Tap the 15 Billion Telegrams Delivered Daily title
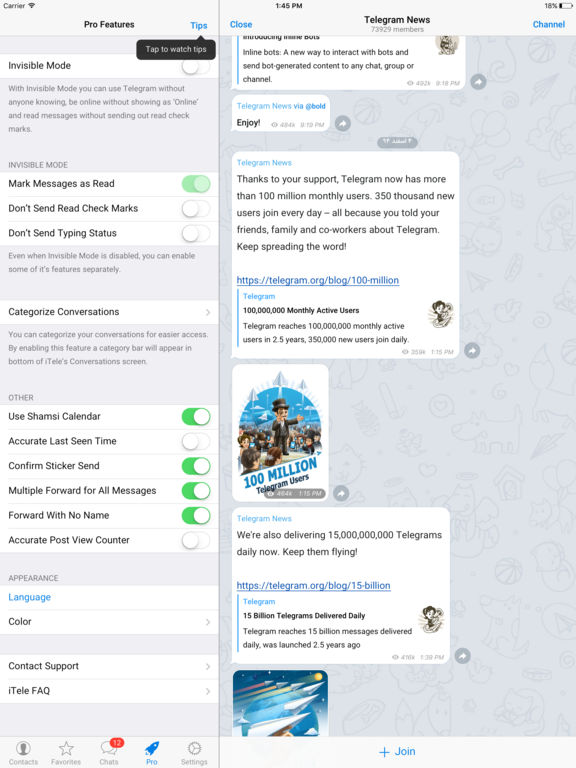 [x=304, y=616]
